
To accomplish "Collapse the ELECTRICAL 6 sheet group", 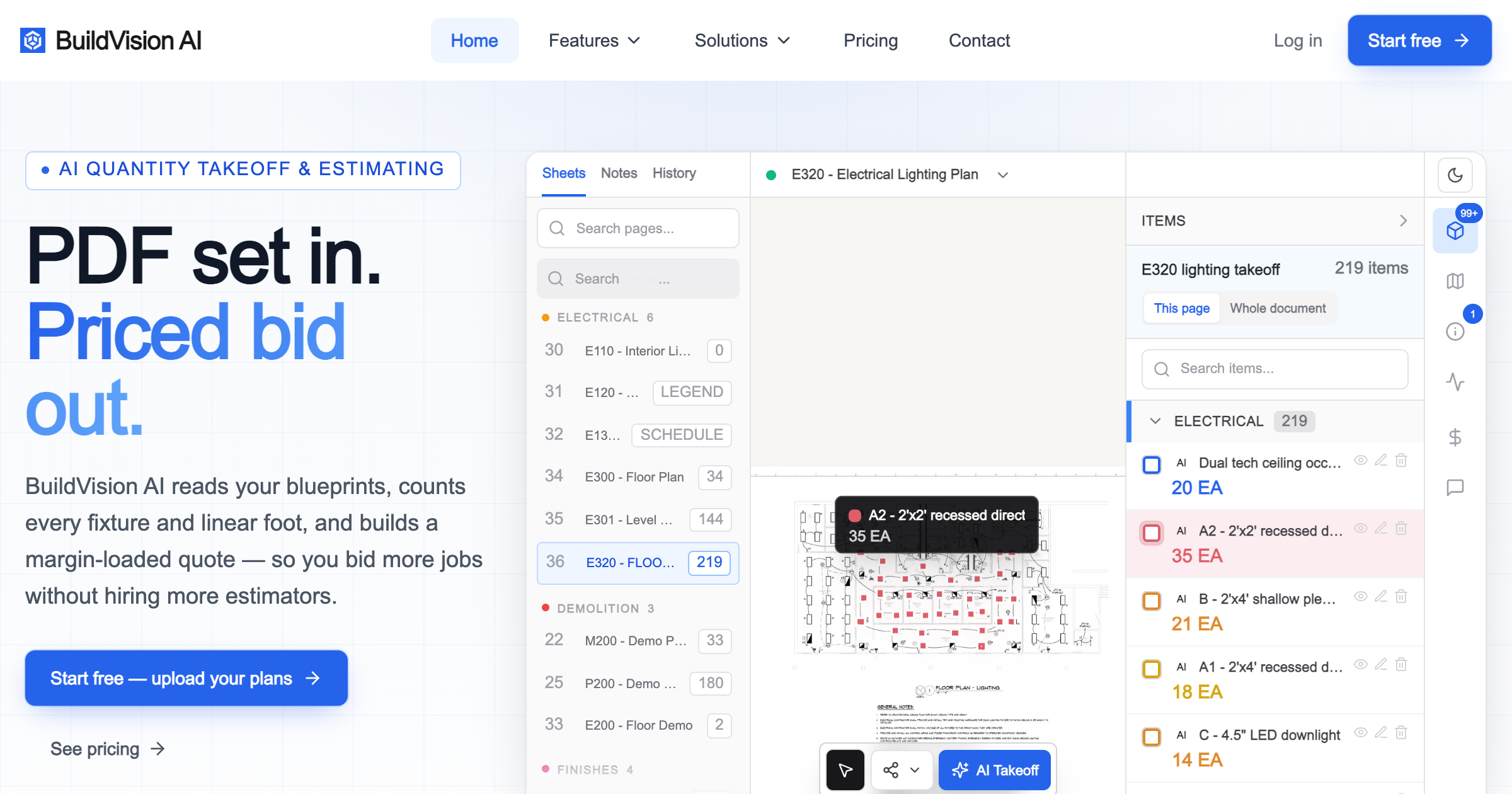I will point(598,318).
